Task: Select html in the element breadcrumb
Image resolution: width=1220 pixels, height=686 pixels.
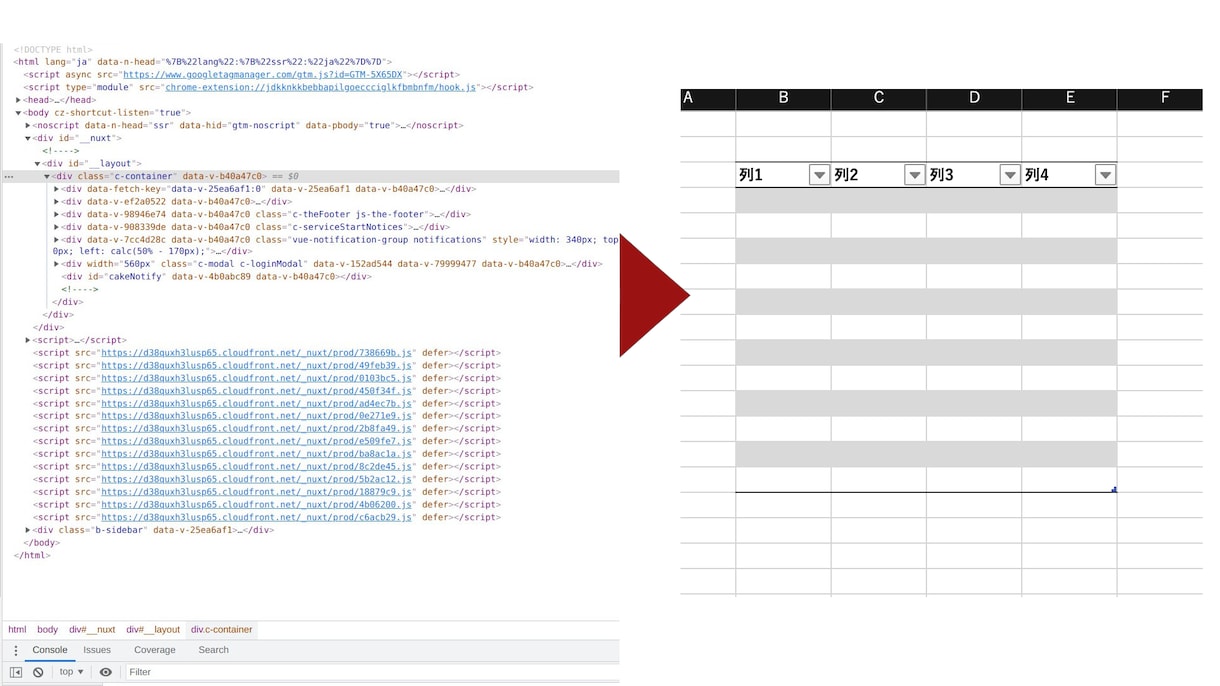Action: [18, 630]
